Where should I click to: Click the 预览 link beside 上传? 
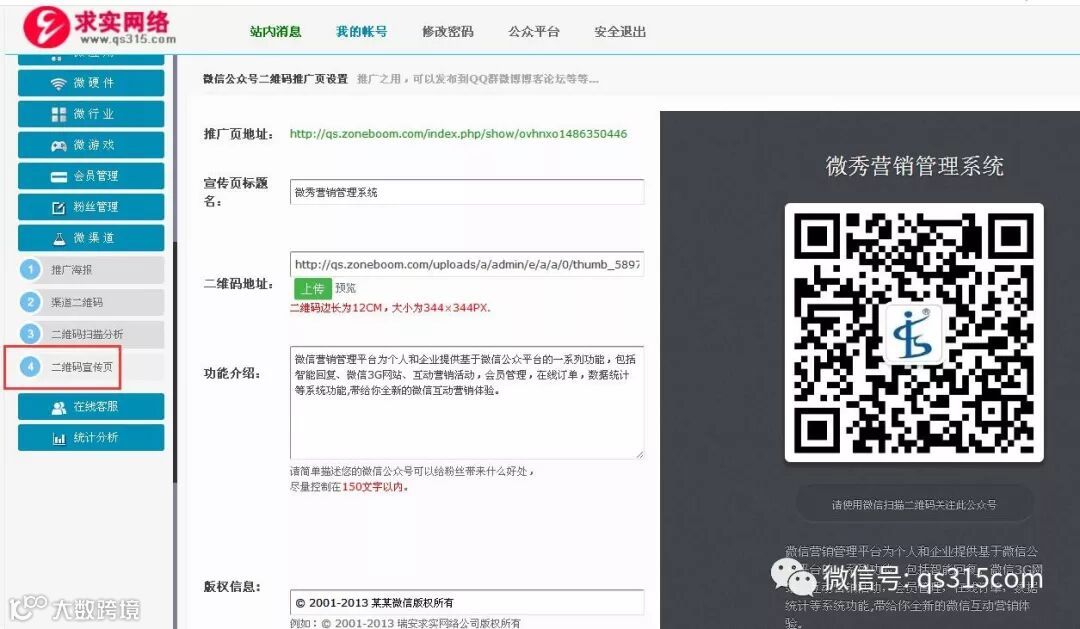pos(346,289)
